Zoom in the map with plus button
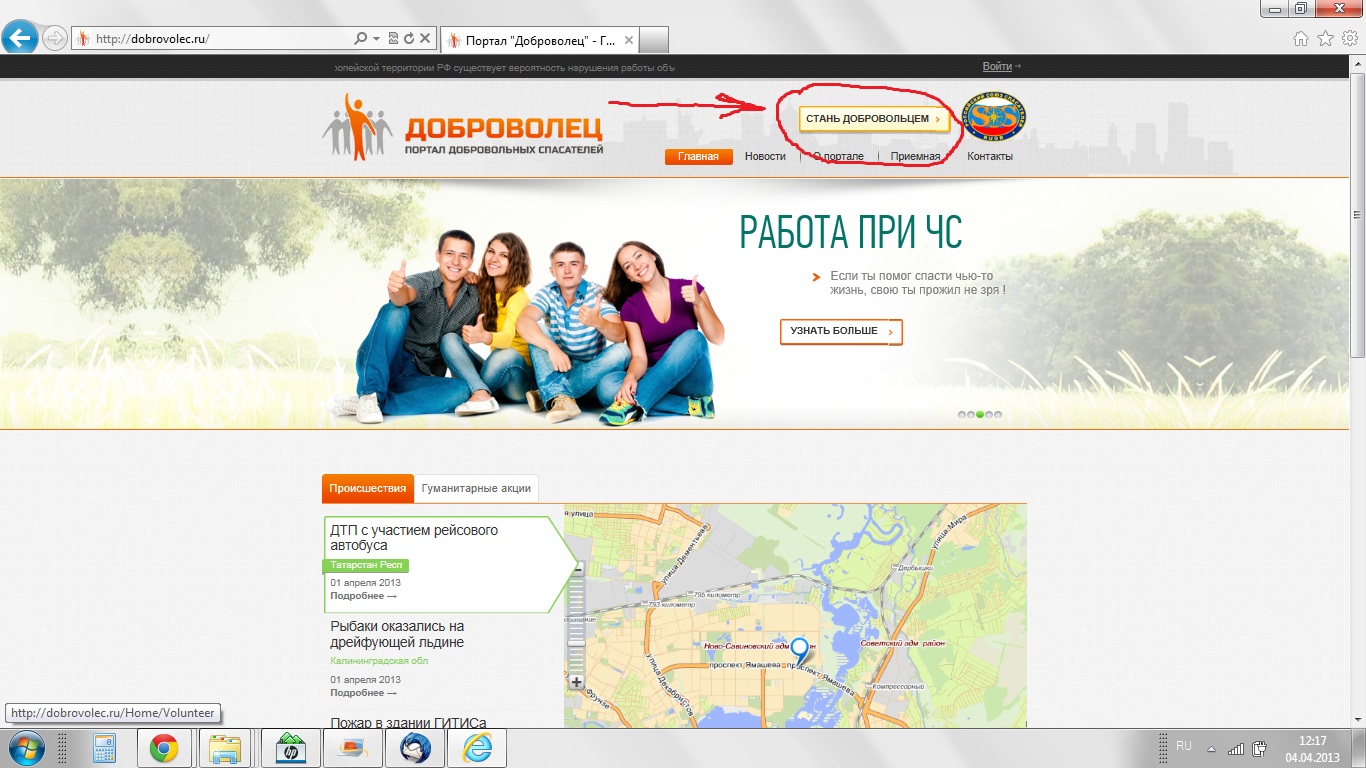The image size is (1366, 768). (577, 682)
